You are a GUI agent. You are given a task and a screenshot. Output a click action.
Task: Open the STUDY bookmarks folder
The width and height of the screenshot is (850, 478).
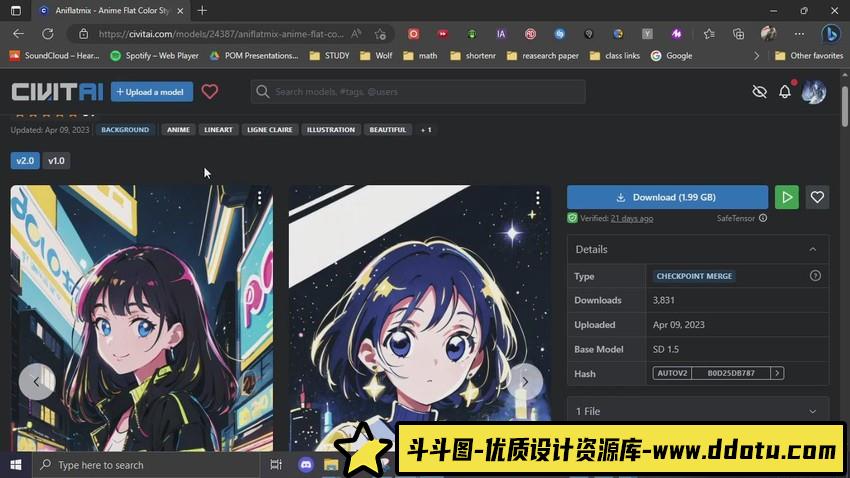pos(329,55)
